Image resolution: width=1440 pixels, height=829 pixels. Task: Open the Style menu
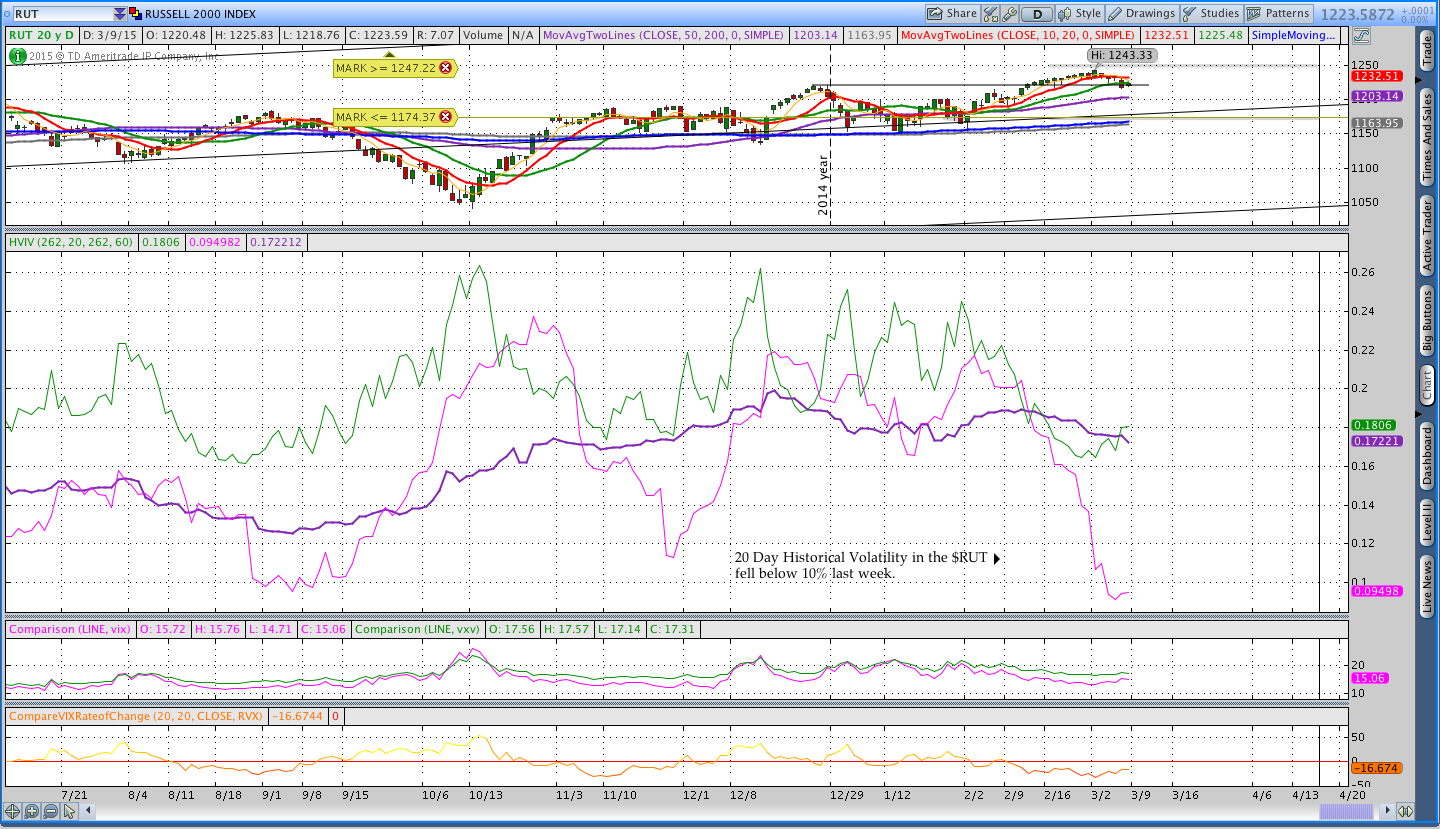click(x=1080, y=13)
